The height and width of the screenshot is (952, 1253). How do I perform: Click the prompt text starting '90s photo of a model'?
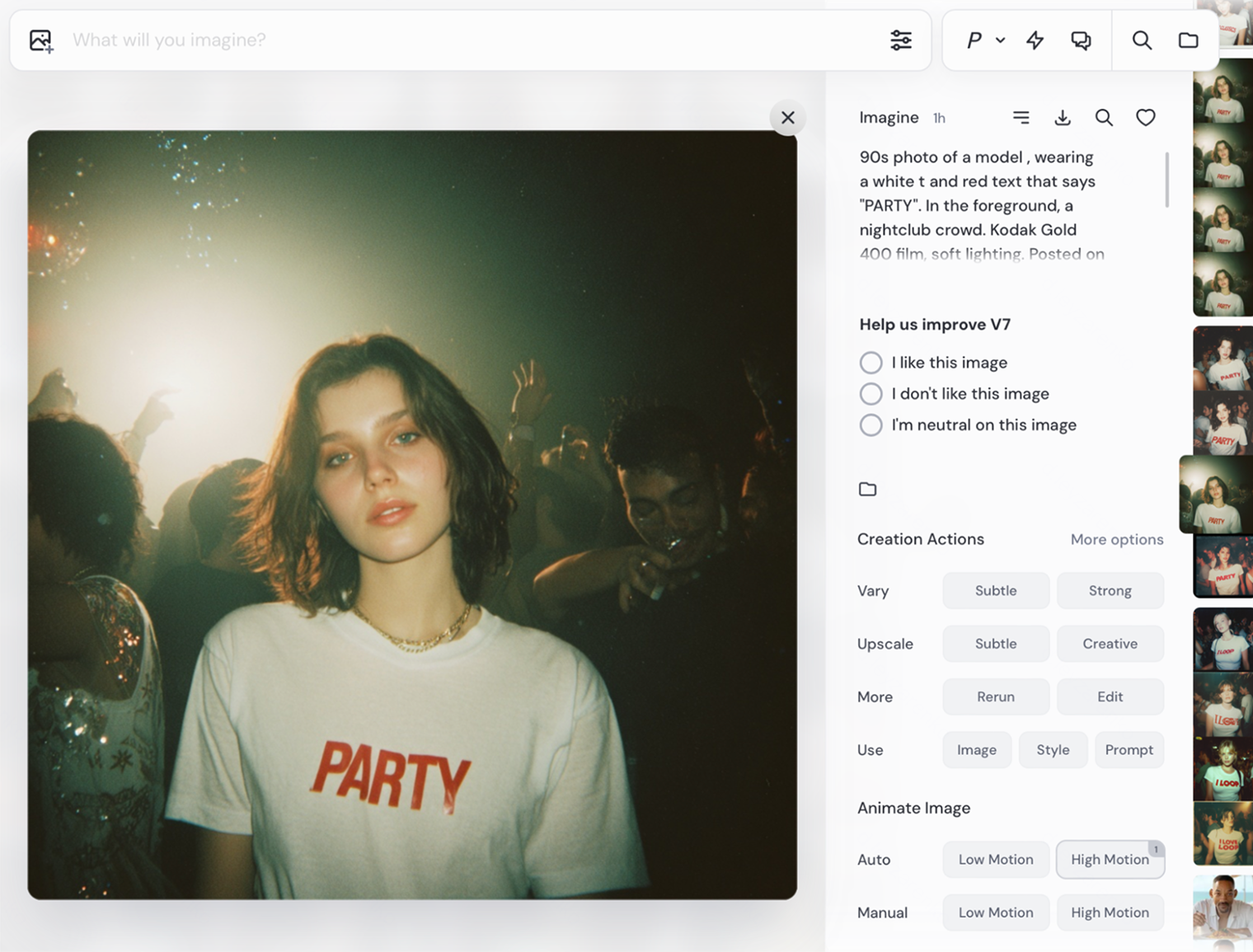point(981,205)
